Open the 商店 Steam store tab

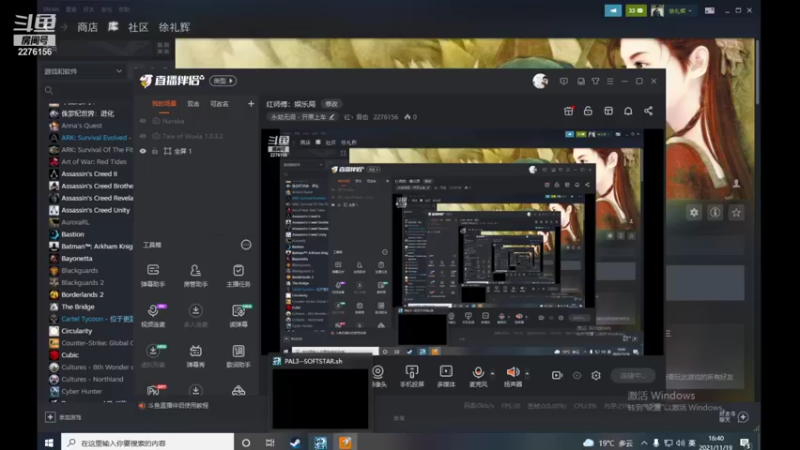tap(87, 27)
